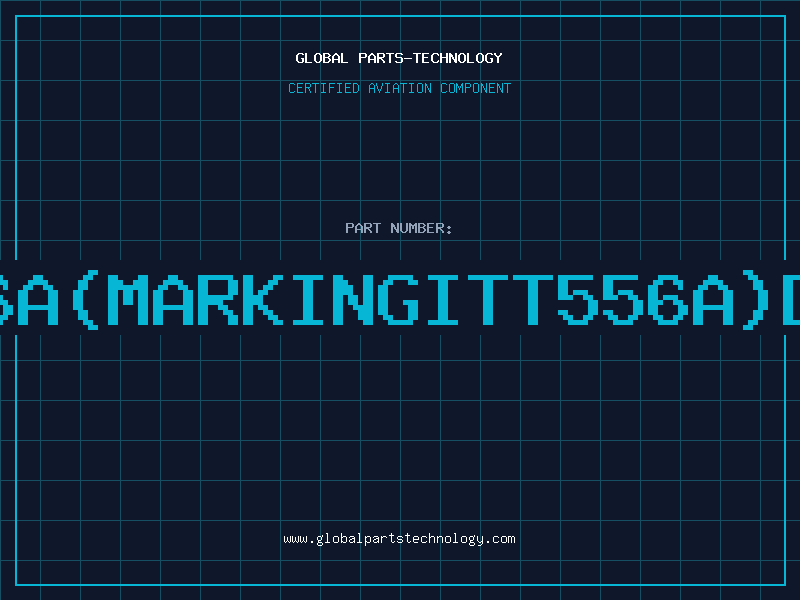Click the .com ending of the website address

[500, 539]
